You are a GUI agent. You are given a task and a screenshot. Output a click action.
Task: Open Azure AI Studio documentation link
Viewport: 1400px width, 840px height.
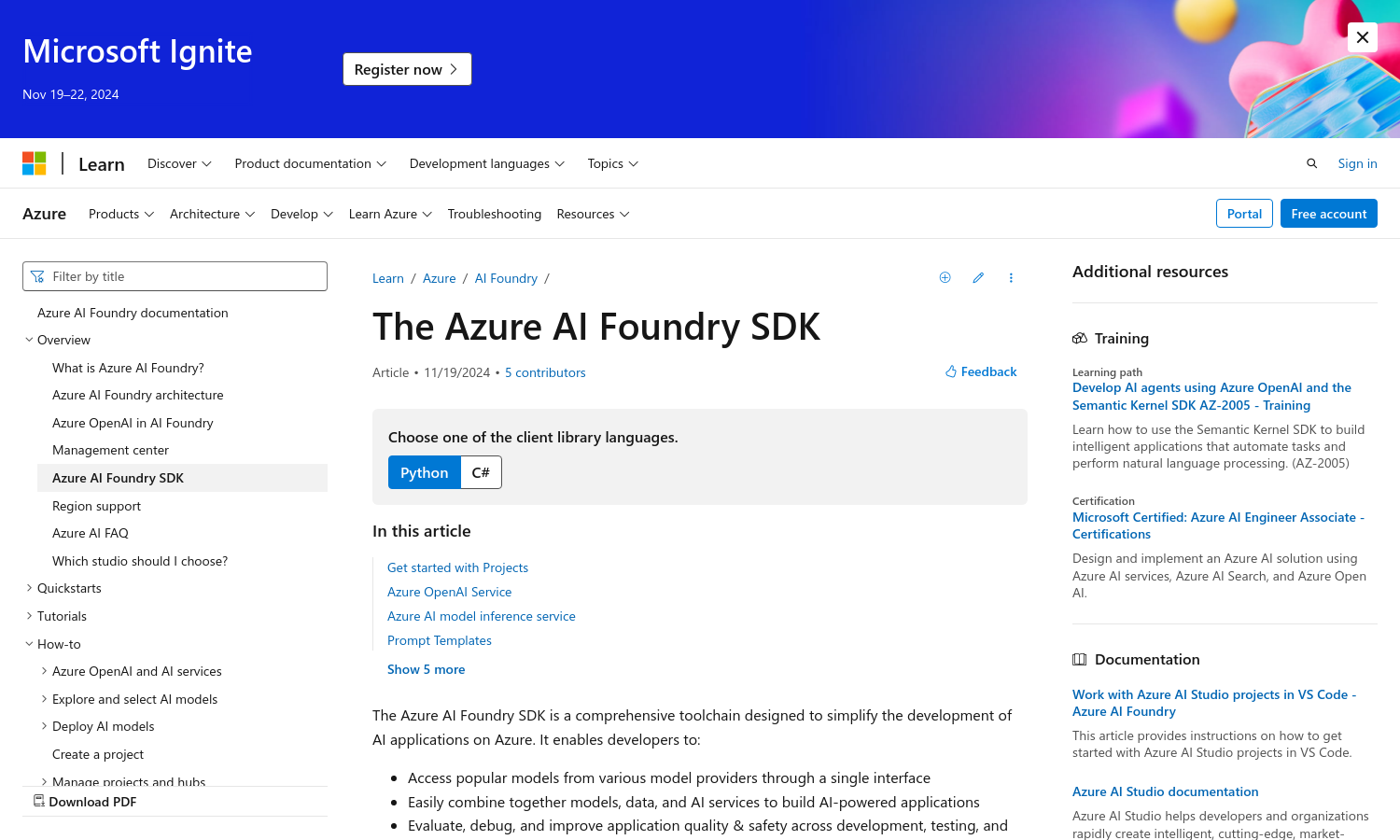coord(1165,791)
